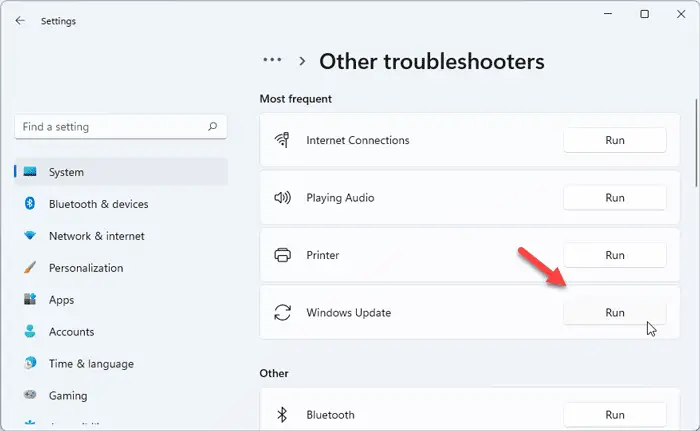Click the Gaming controller icon
700x431 pixels.
[30, 396]
